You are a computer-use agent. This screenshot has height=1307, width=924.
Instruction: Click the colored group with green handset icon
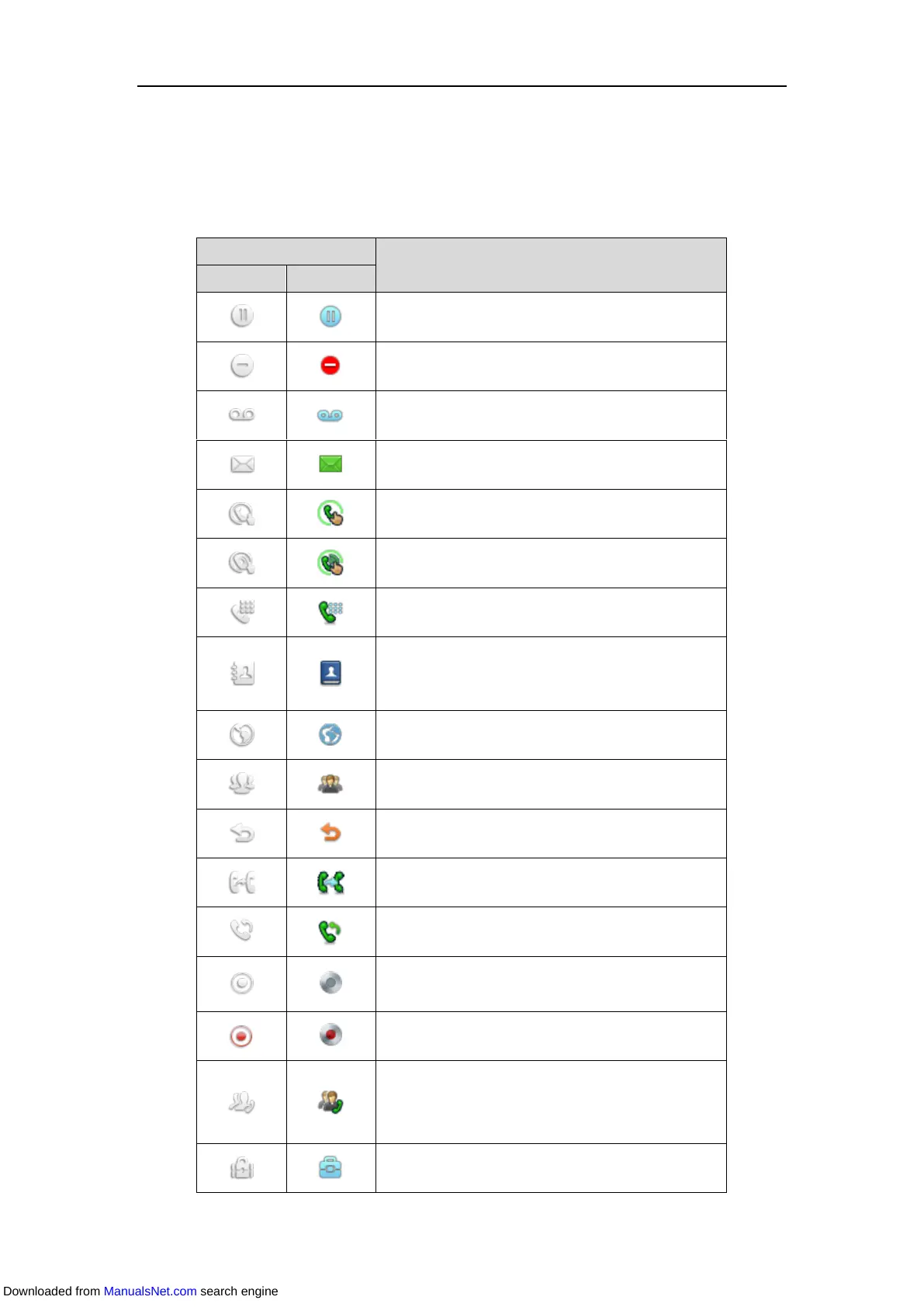point(330,1102)
